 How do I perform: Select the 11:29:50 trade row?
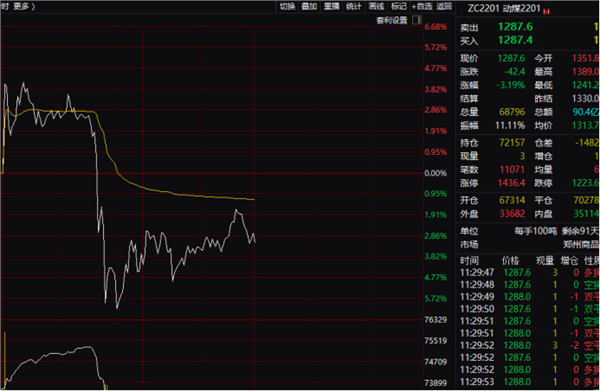click(530, 309)
